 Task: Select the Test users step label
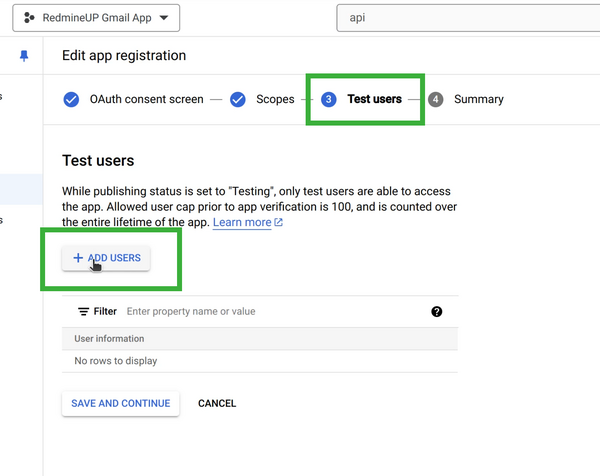pos(374,99)
